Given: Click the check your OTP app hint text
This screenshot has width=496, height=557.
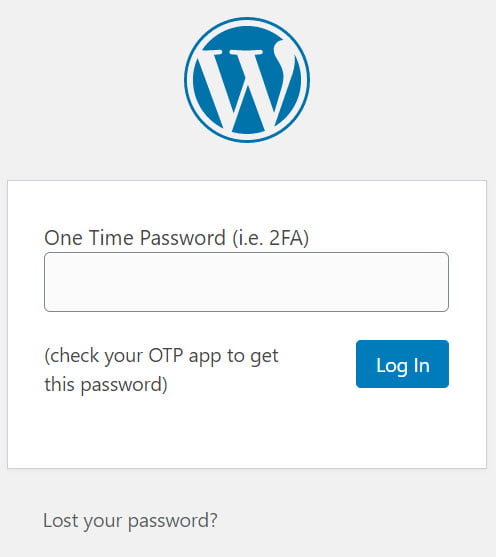Looking at the screenshot, I should (161, 370).
